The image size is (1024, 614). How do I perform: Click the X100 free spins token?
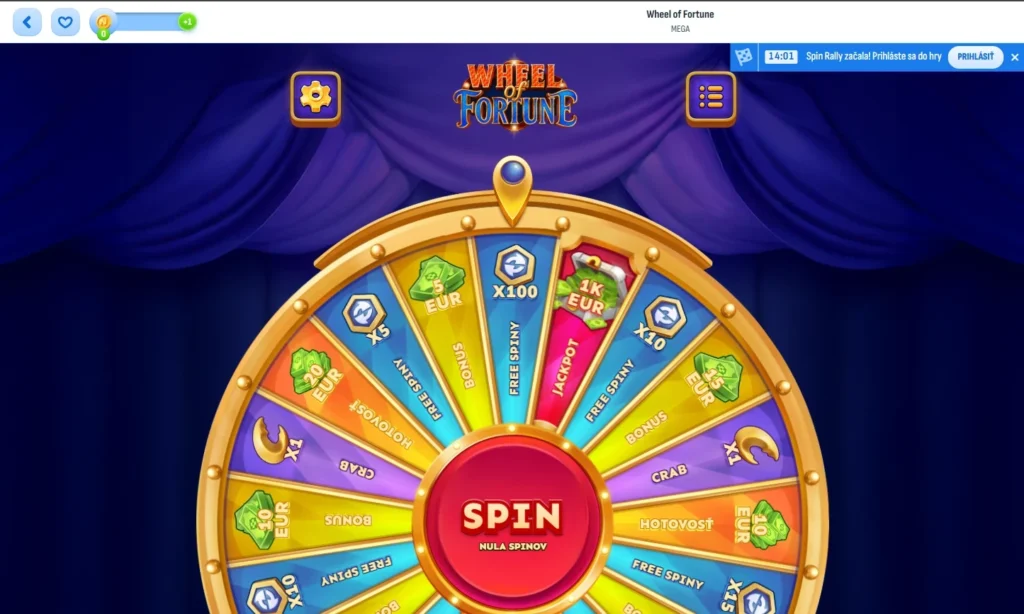[x=515, y=273]
